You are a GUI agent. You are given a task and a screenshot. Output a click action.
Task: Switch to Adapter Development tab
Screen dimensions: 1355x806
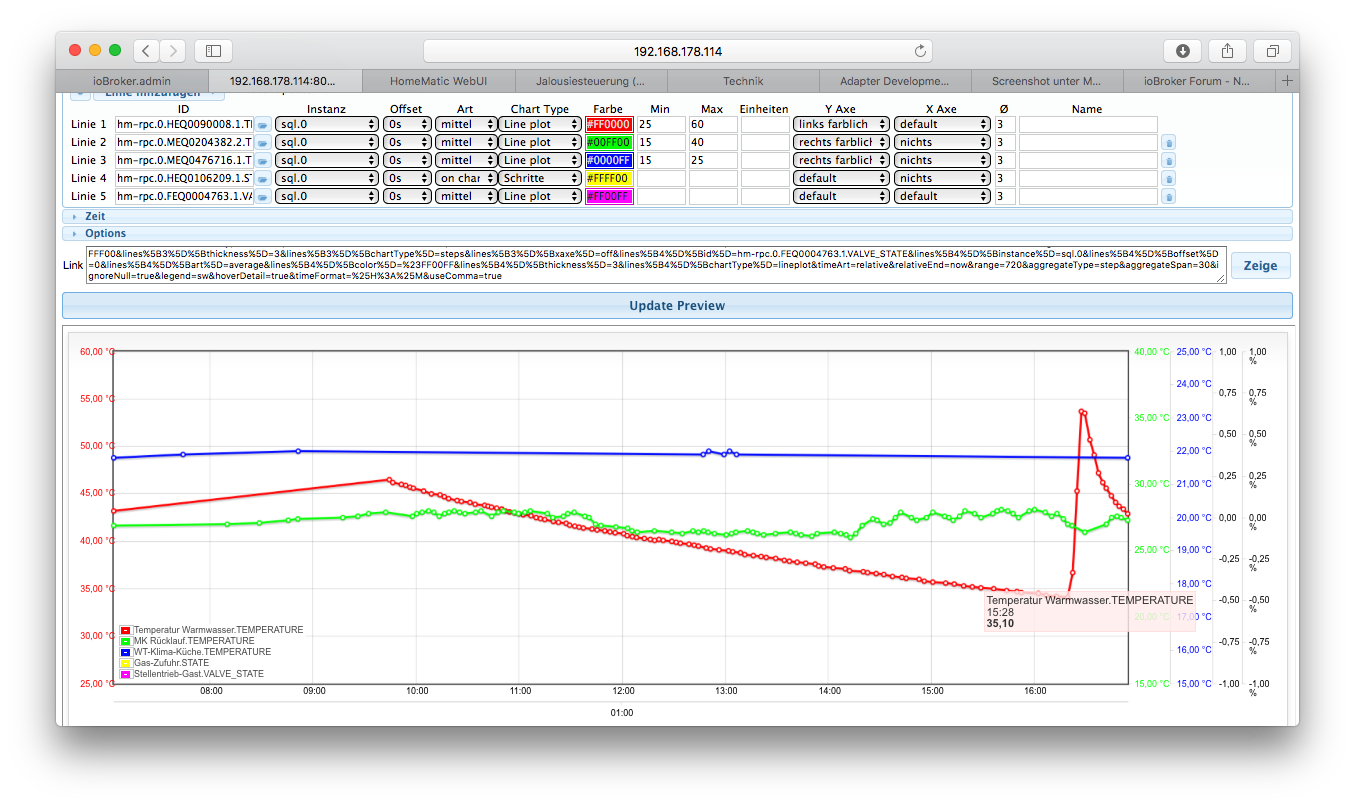tap(895, 81)
